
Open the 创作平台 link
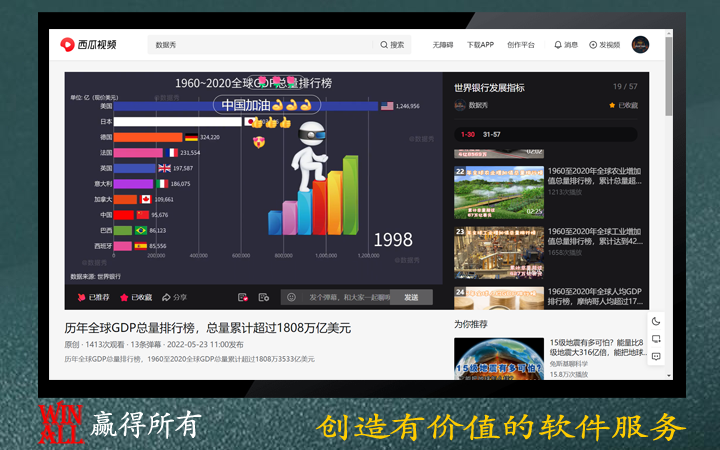point(520,45)
